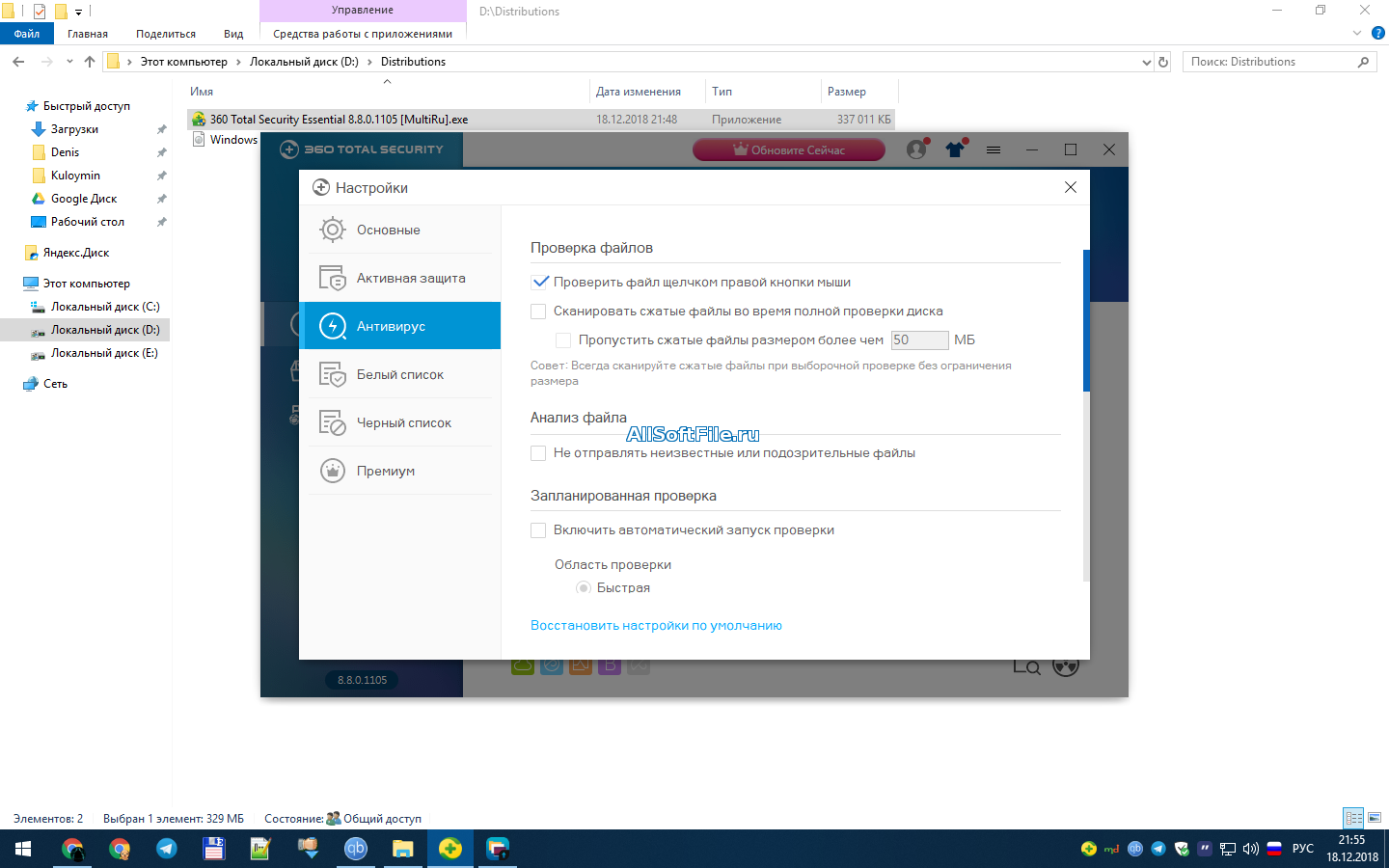Go back in Explorer navigation
This screenshot has width=1389, height=868.
click(x=18, y=62)
